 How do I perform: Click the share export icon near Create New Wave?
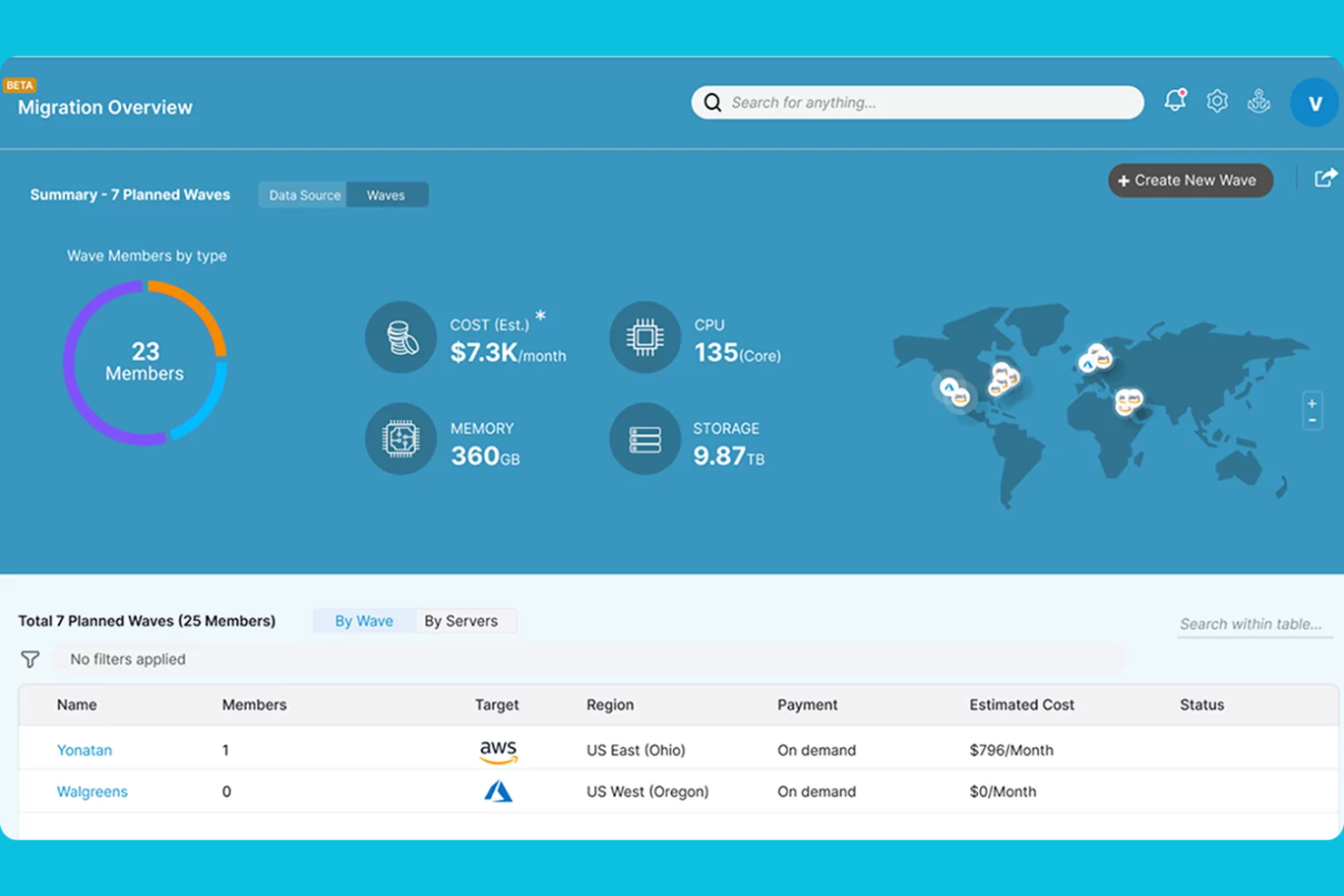pos(1325,178)
